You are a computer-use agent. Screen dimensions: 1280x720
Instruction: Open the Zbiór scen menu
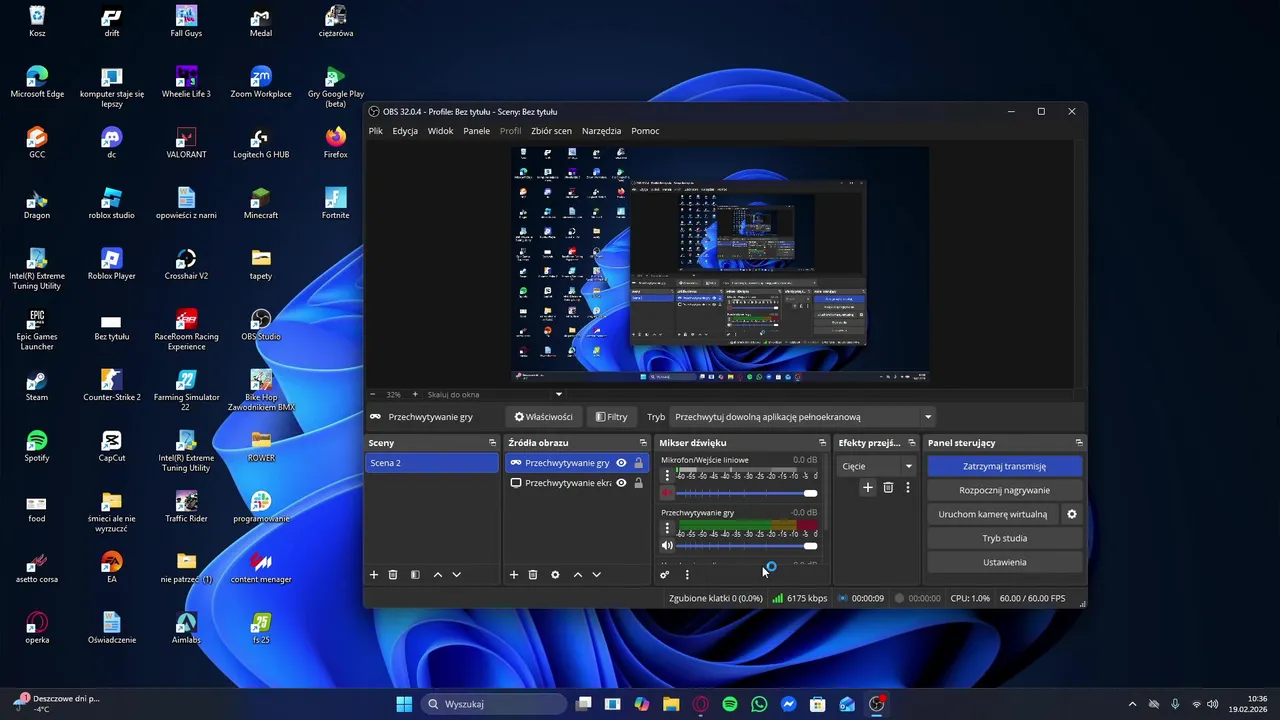coord(551,131)
